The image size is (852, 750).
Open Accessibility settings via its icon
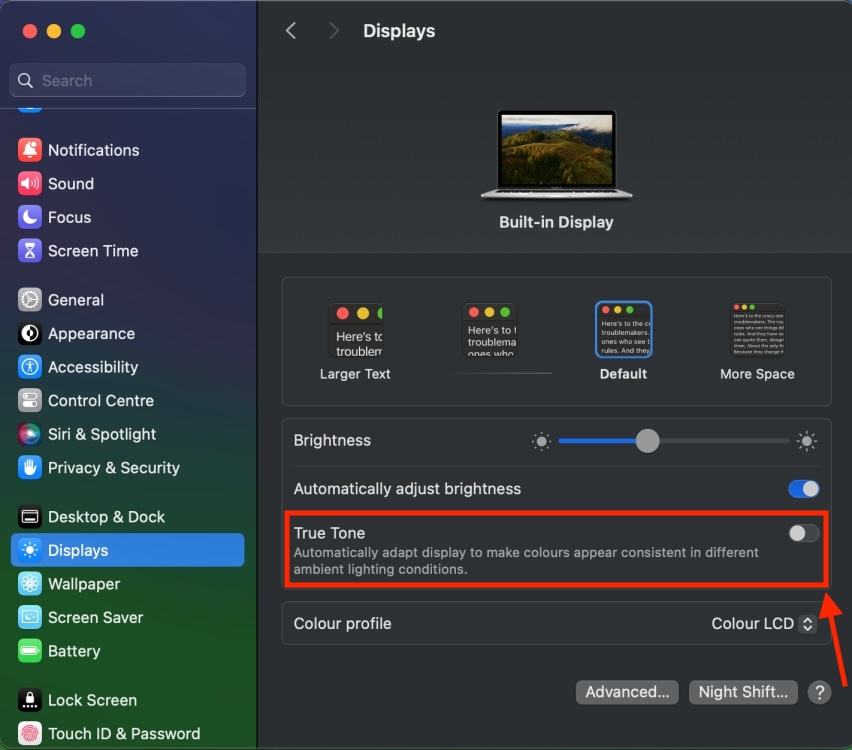pyautogui.click(x=28, y=367)
